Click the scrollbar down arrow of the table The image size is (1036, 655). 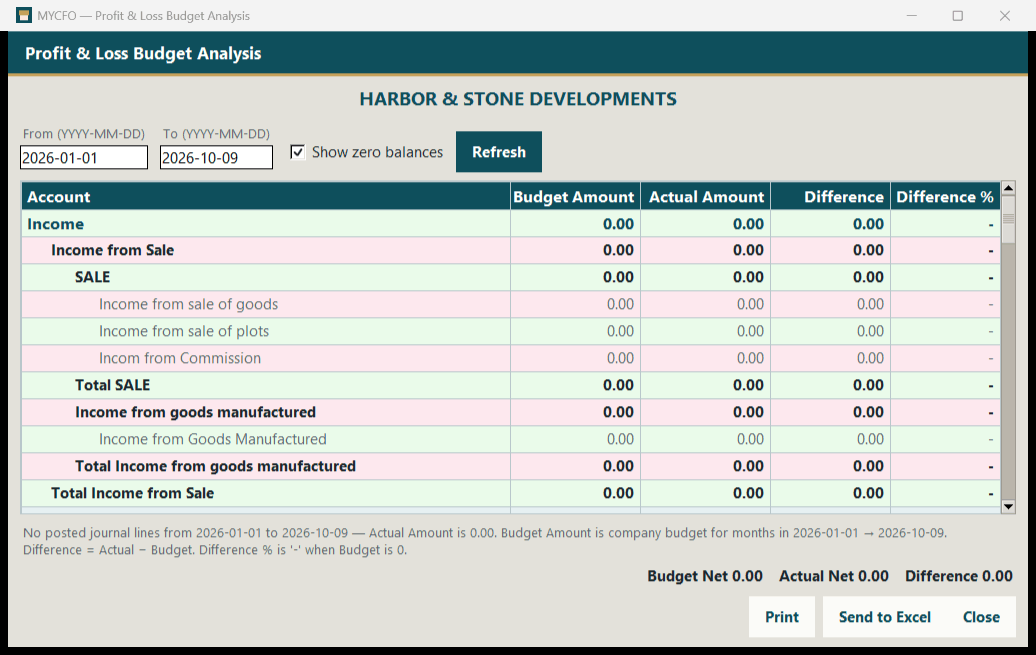coord(1008,507)
